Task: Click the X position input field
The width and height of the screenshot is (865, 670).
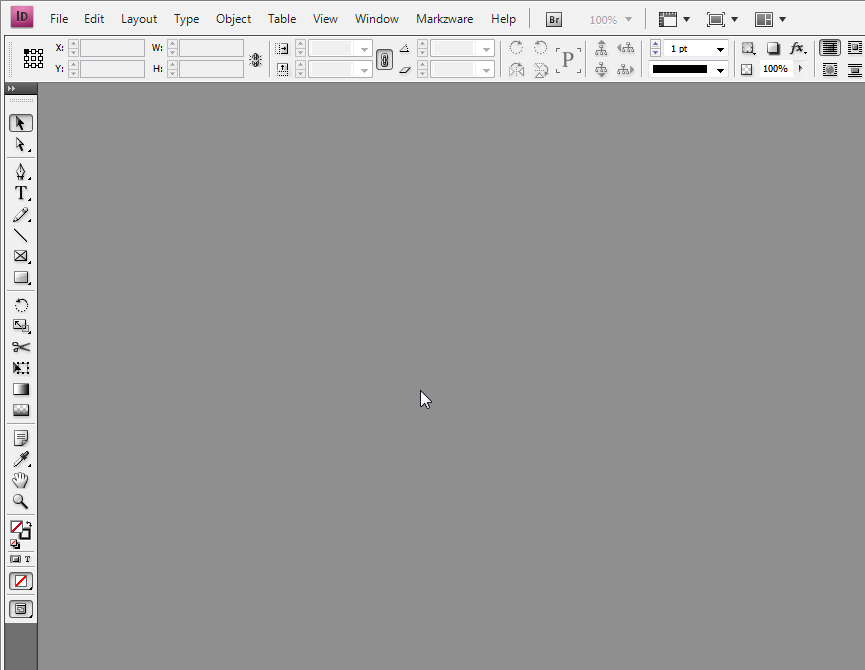Action: click(112, 48)
